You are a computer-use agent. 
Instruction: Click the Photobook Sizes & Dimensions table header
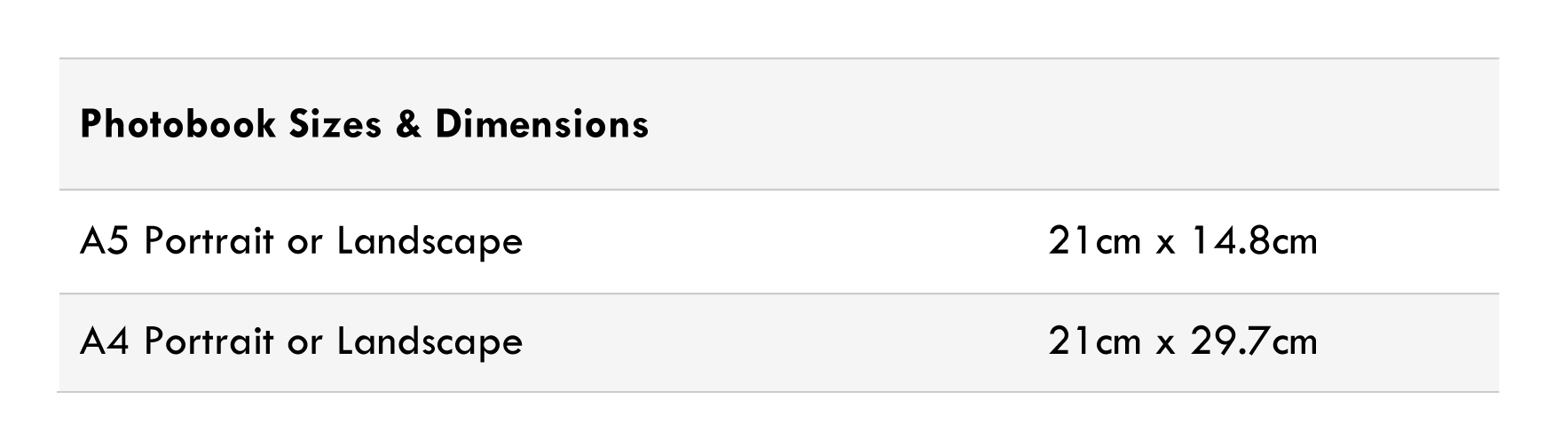pos(365,125)
